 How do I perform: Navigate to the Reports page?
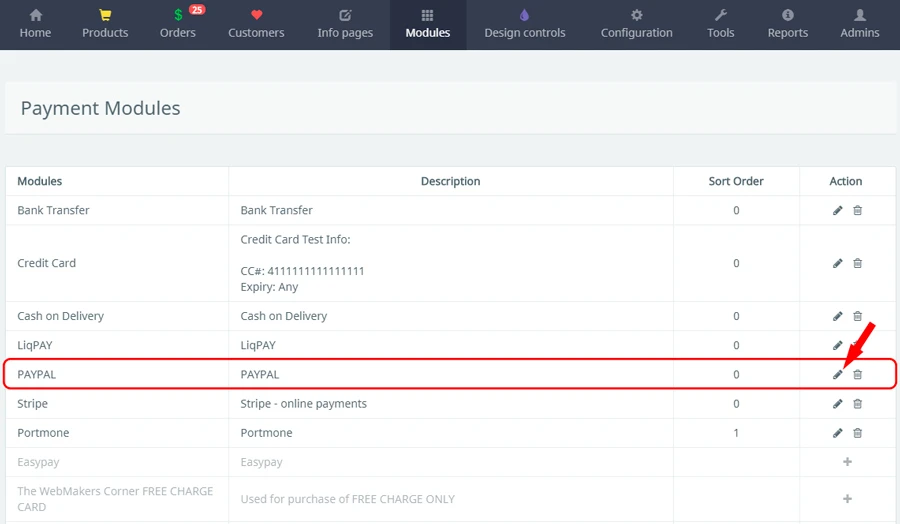[x=787, y=24]
